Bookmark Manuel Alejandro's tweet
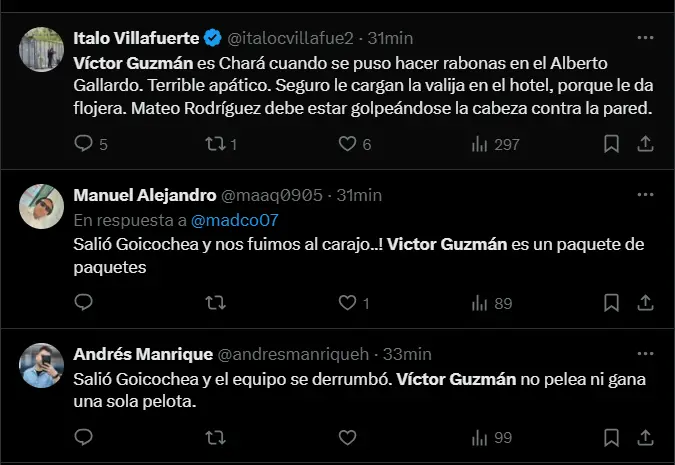 click(x=611, y=302)
